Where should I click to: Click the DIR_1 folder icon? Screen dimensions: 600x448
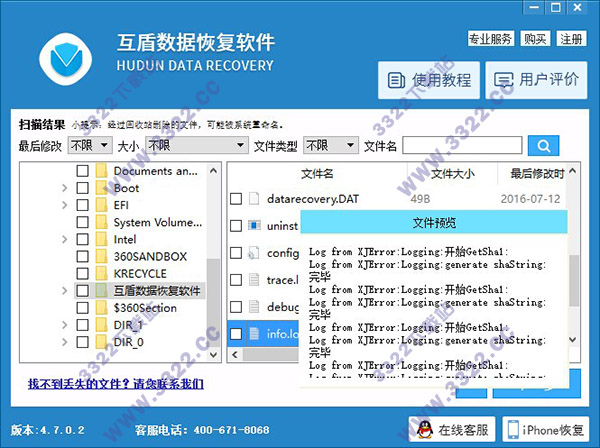coord(101,325)
